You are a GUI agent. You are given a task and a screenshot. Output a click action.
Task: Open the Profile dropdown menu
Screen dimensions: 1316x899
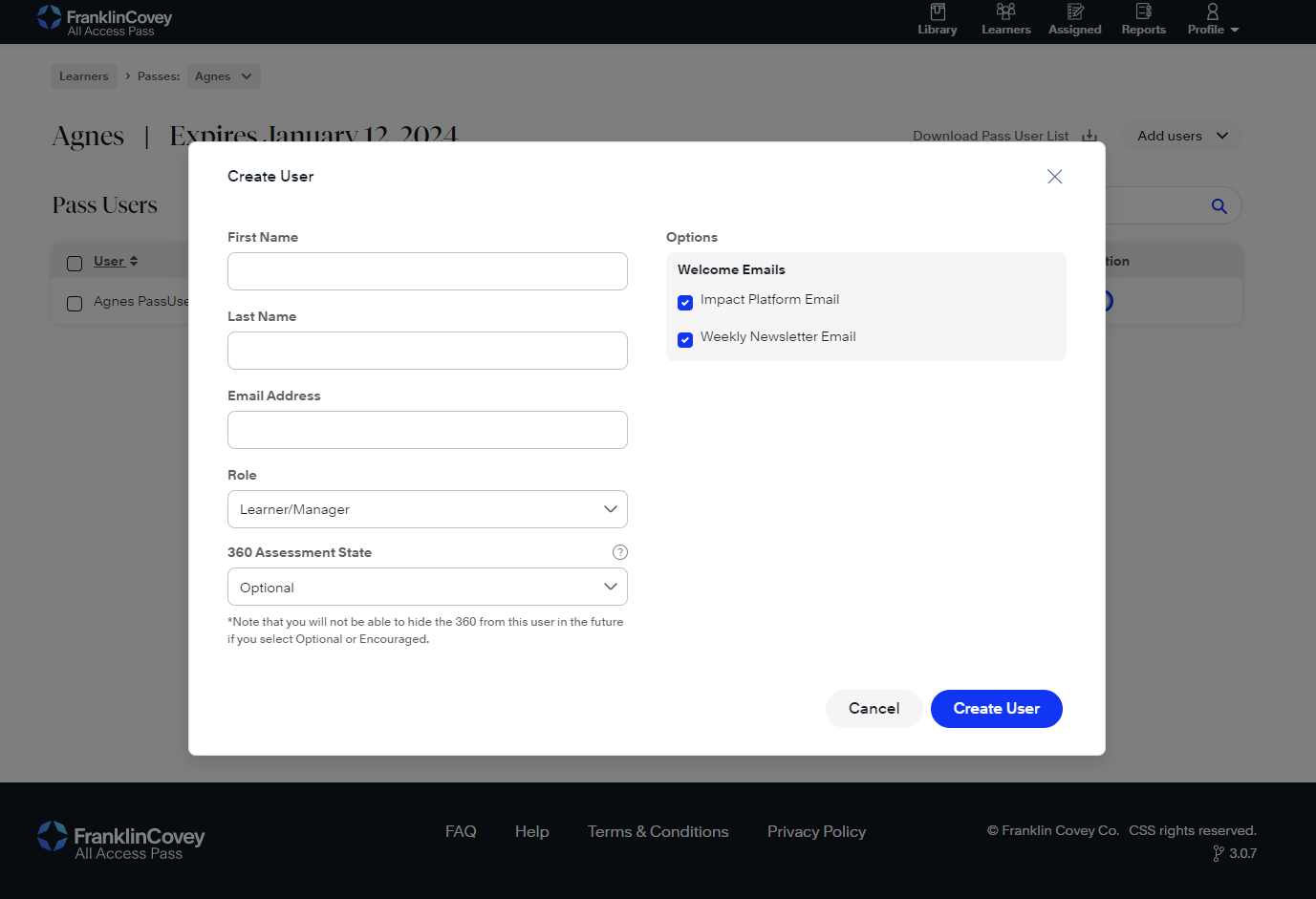[1213, 19]
